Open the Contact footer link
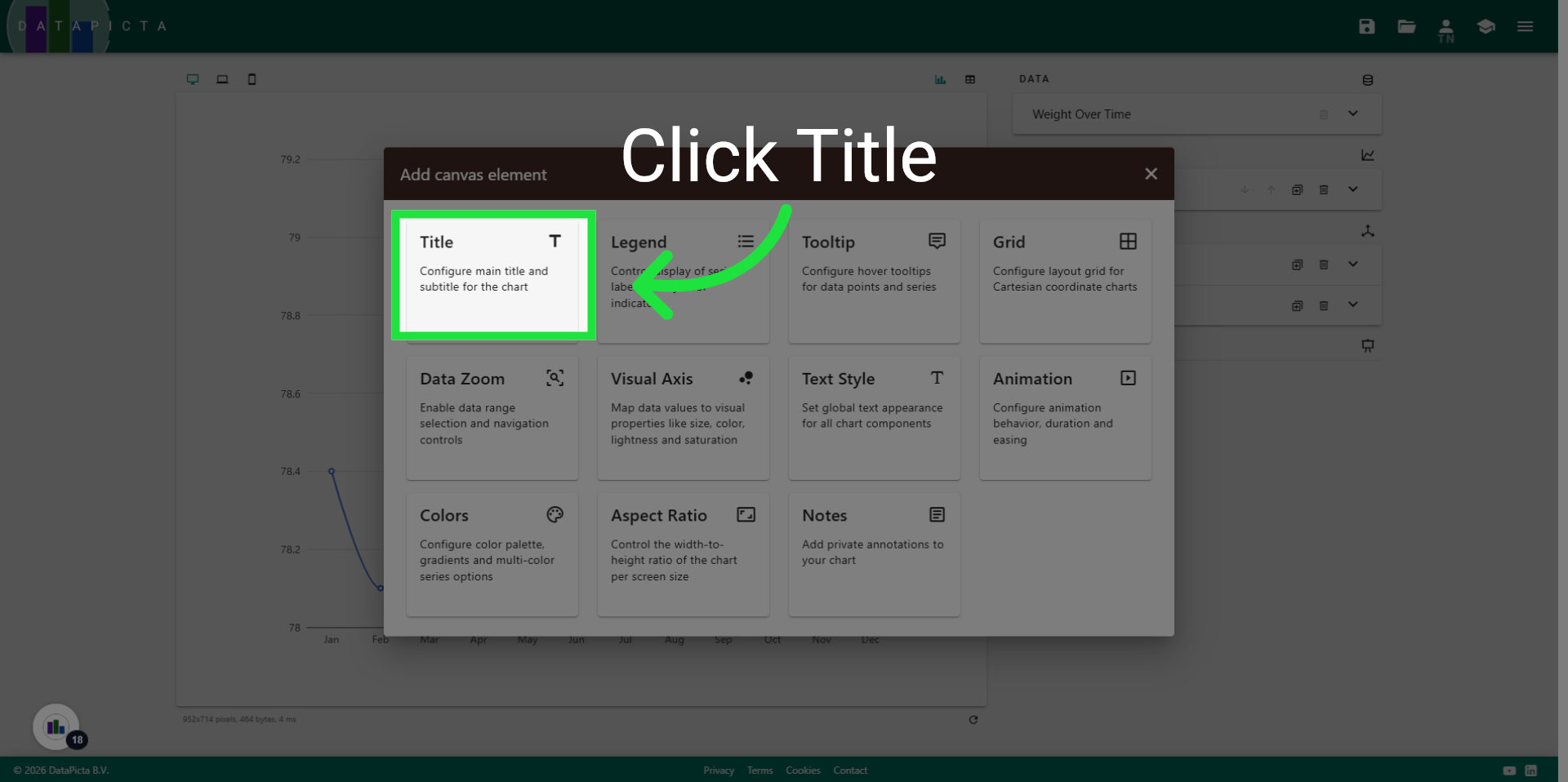This screenshot has width=1568, height=782. [x=850, y=771]
